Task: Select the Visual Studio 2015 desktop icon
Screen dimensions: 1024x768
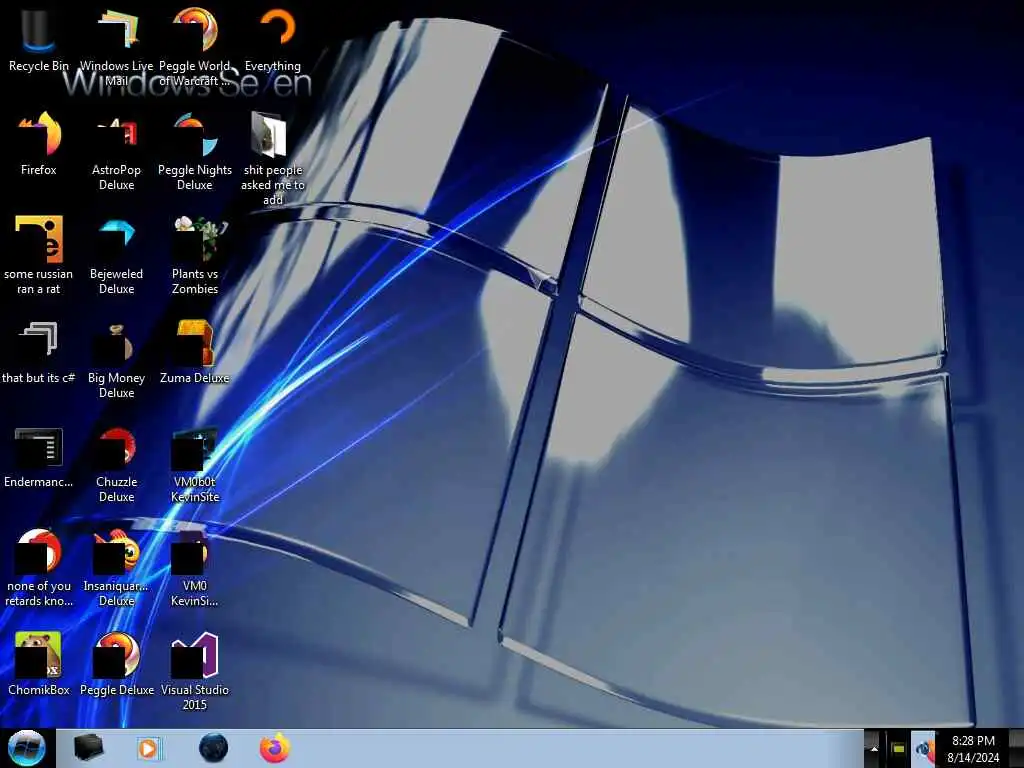Action: click(x=195, y=670)
